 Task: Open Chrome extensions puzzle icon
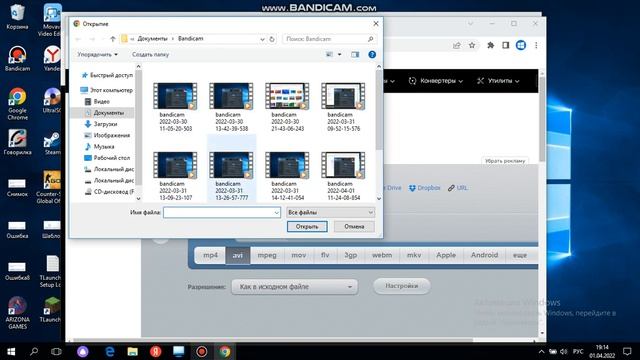(491, 45)
